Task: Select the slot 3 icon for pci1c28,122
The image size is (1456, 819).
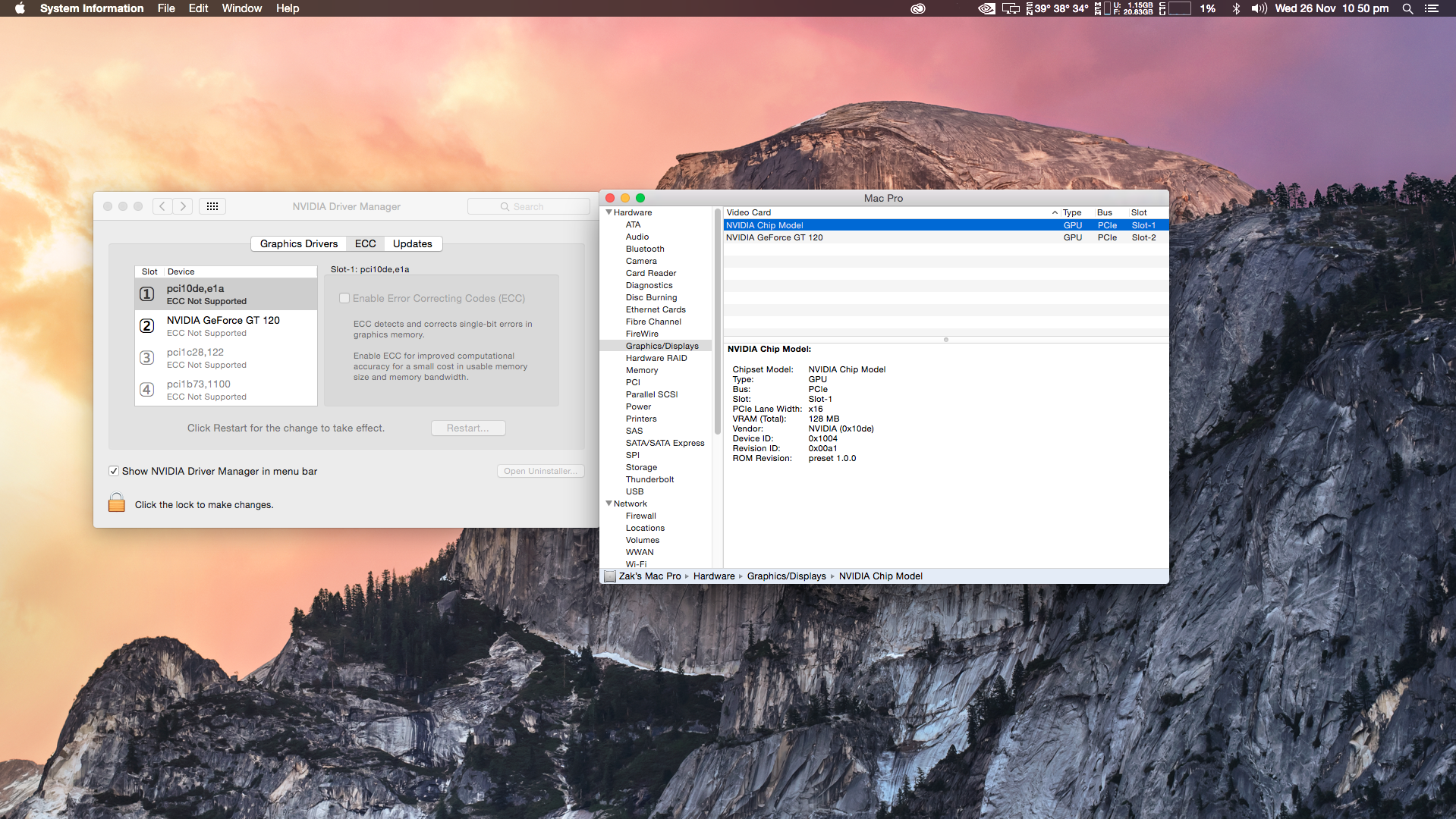Action: point(147,358)
